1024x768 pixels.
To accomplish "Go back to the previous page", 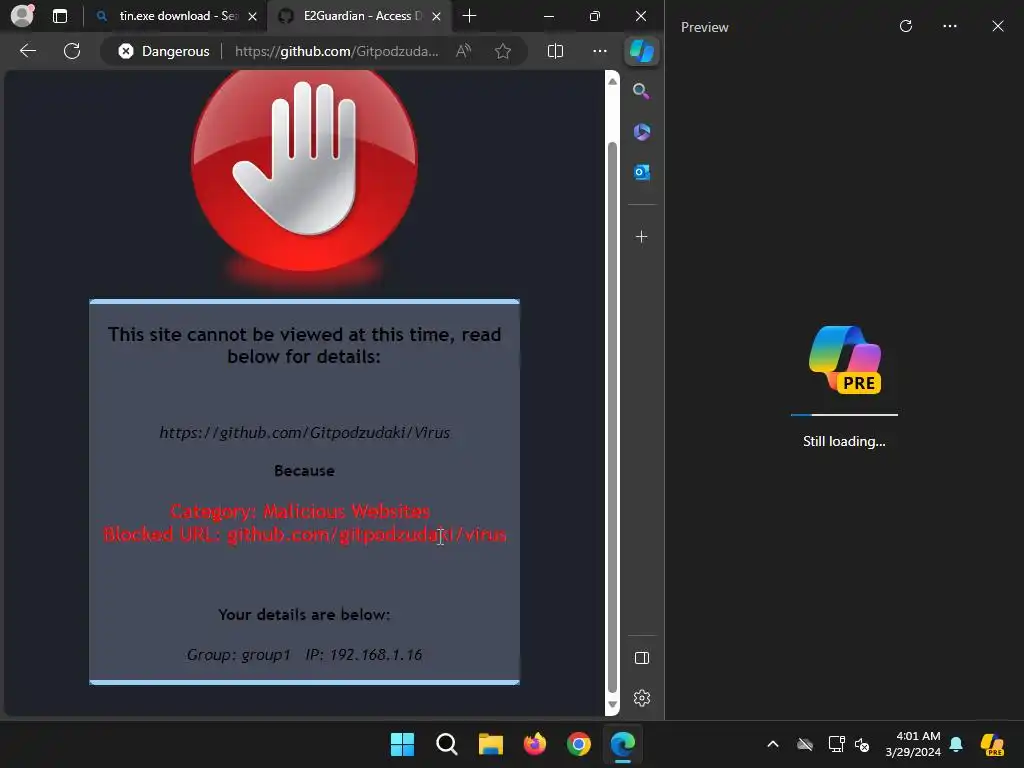I will [28, 51].
